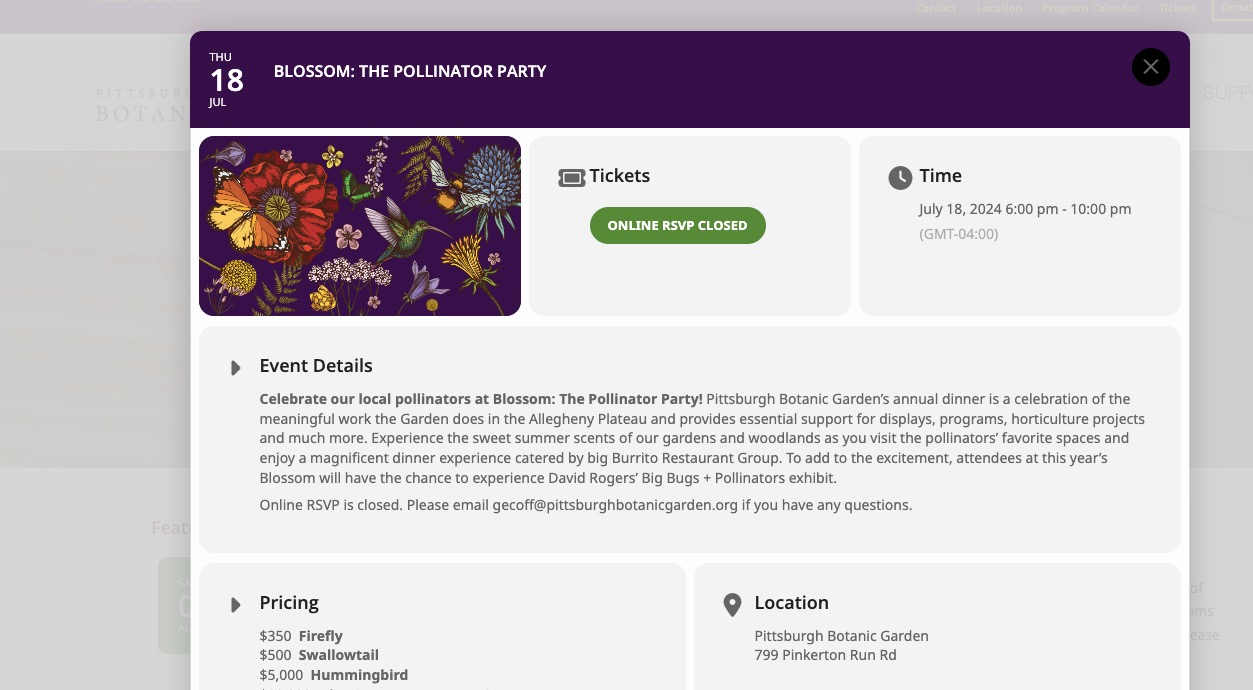Collapse the Event Details arrow
Image resolution: width=1253 pixels, height=690 pixels.
coord(236,368)
